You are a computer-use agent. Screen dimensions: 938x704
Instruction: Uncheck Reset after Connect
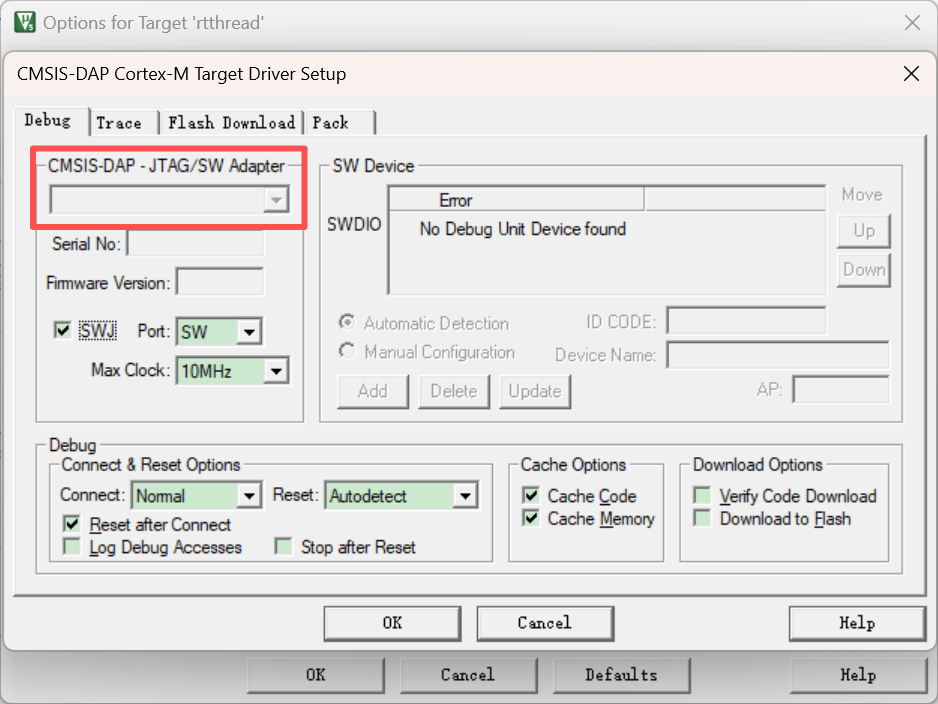pyautogui.click(x=72, y=525)
